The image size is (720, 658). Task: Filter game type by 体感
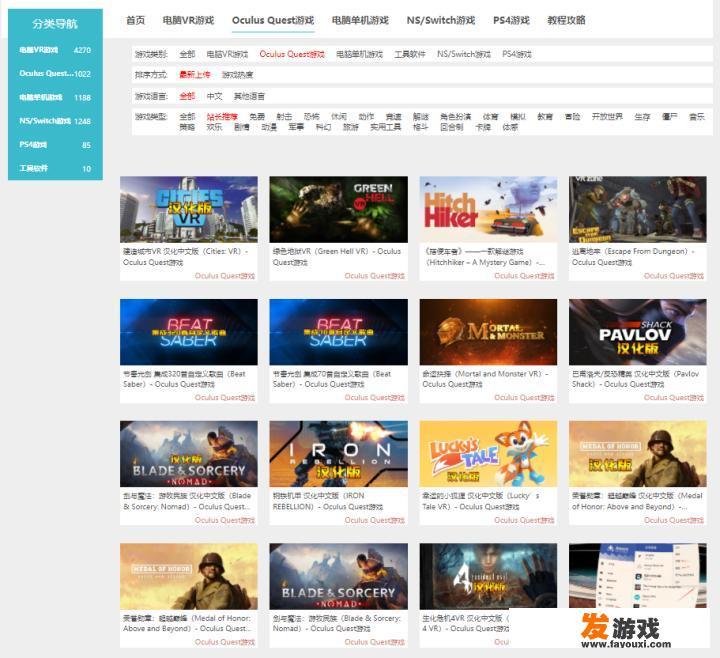click(x=510, y=127)
